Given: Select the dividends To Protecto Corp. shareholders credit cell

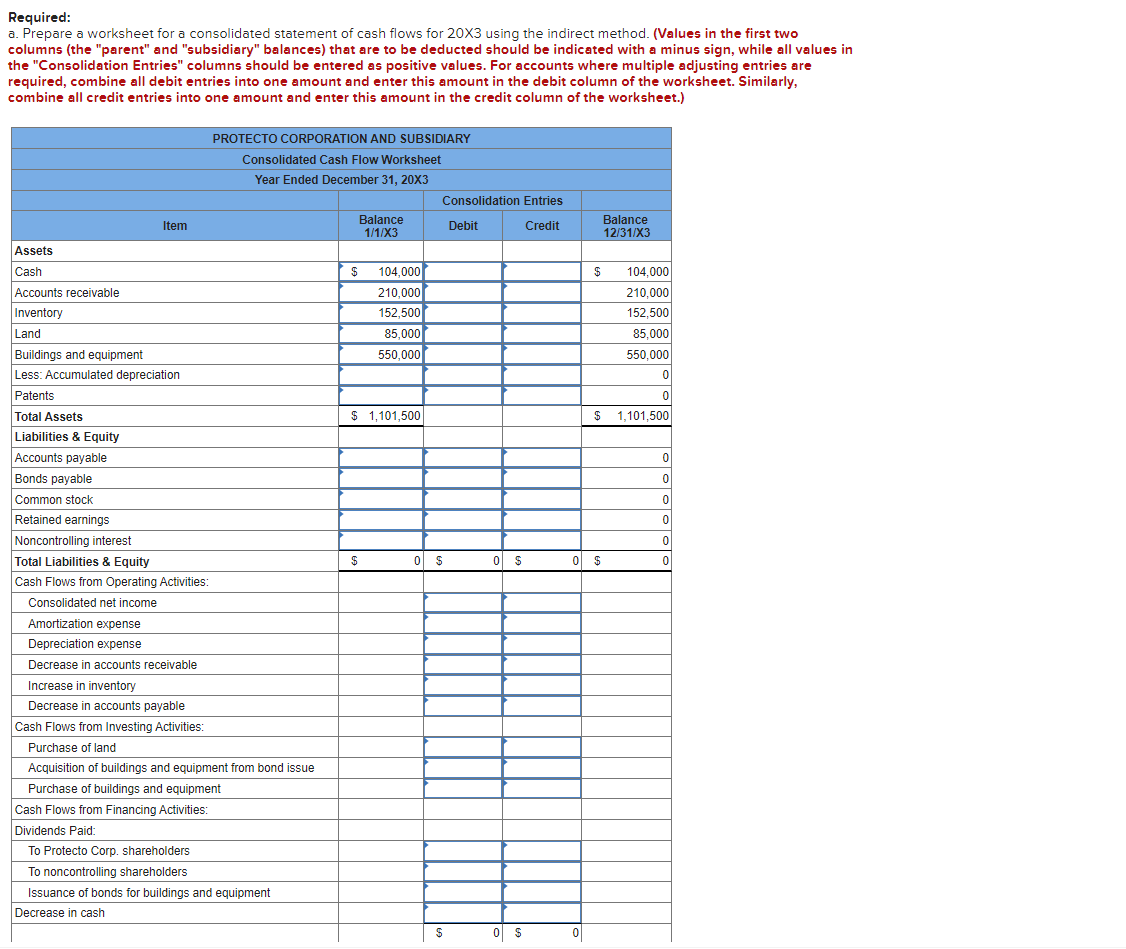Looking at the screenshot, I should tap(541, 850).
